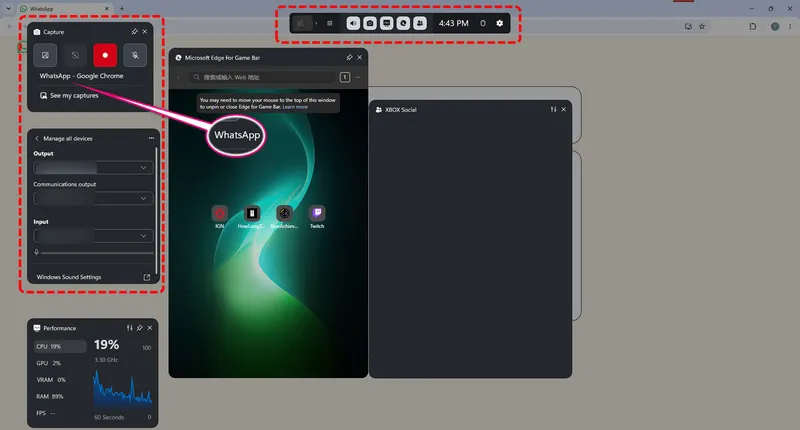Go back in Edge for Game Bar

[x=179, y=77]
